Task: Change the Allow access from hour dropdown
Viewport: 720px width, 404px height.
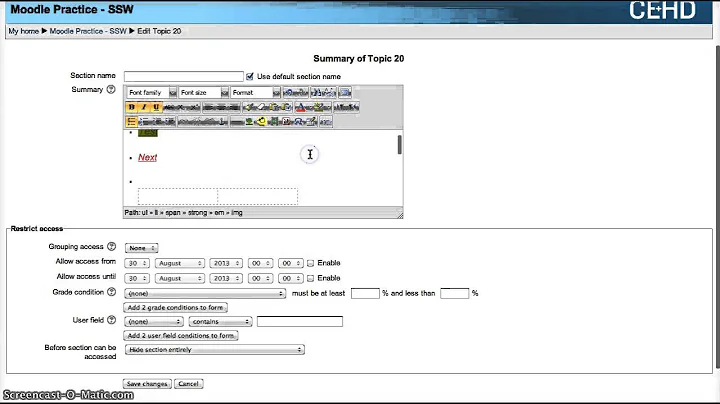Action: (x=260, y=263)
